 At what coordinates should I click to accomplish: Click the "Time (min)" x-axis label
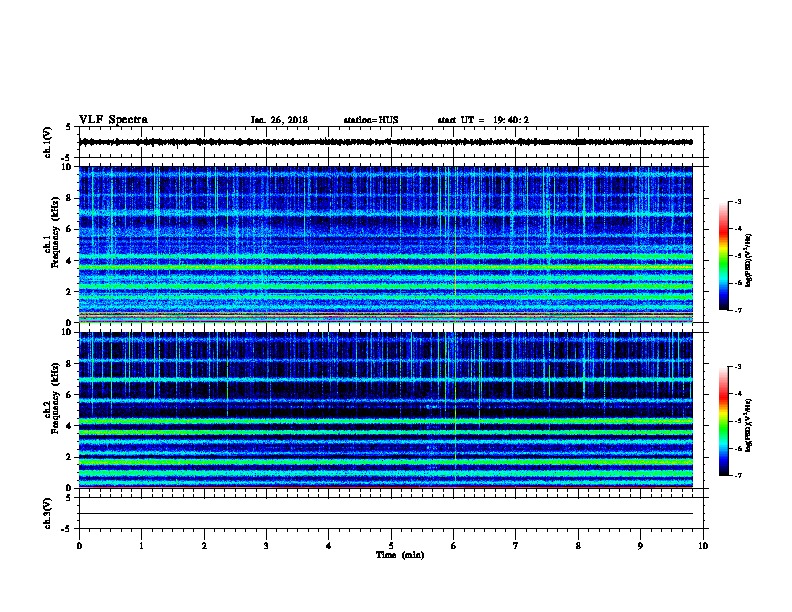pos(400,555)
